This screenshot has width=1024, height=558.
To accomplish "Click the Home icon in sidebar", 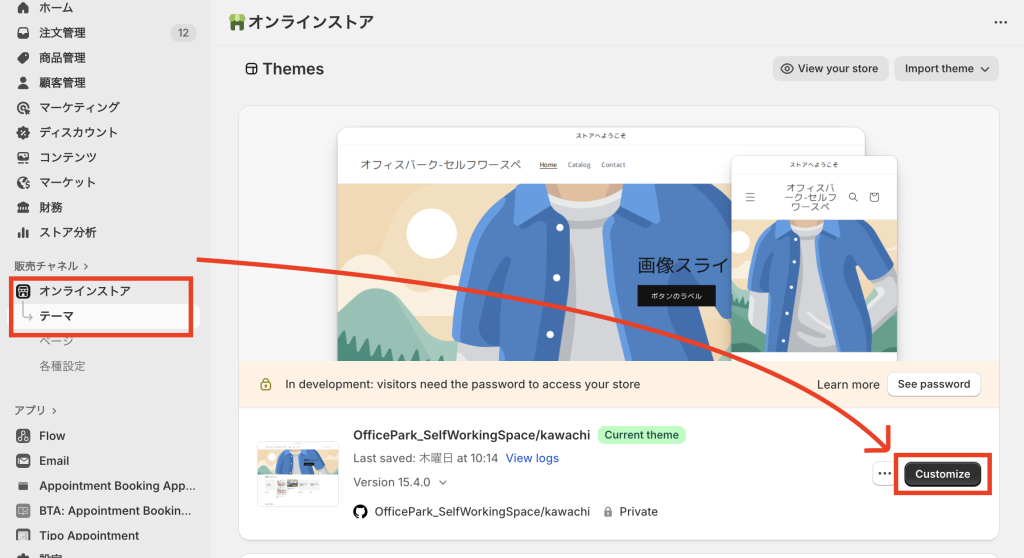I will coord(23,8).
